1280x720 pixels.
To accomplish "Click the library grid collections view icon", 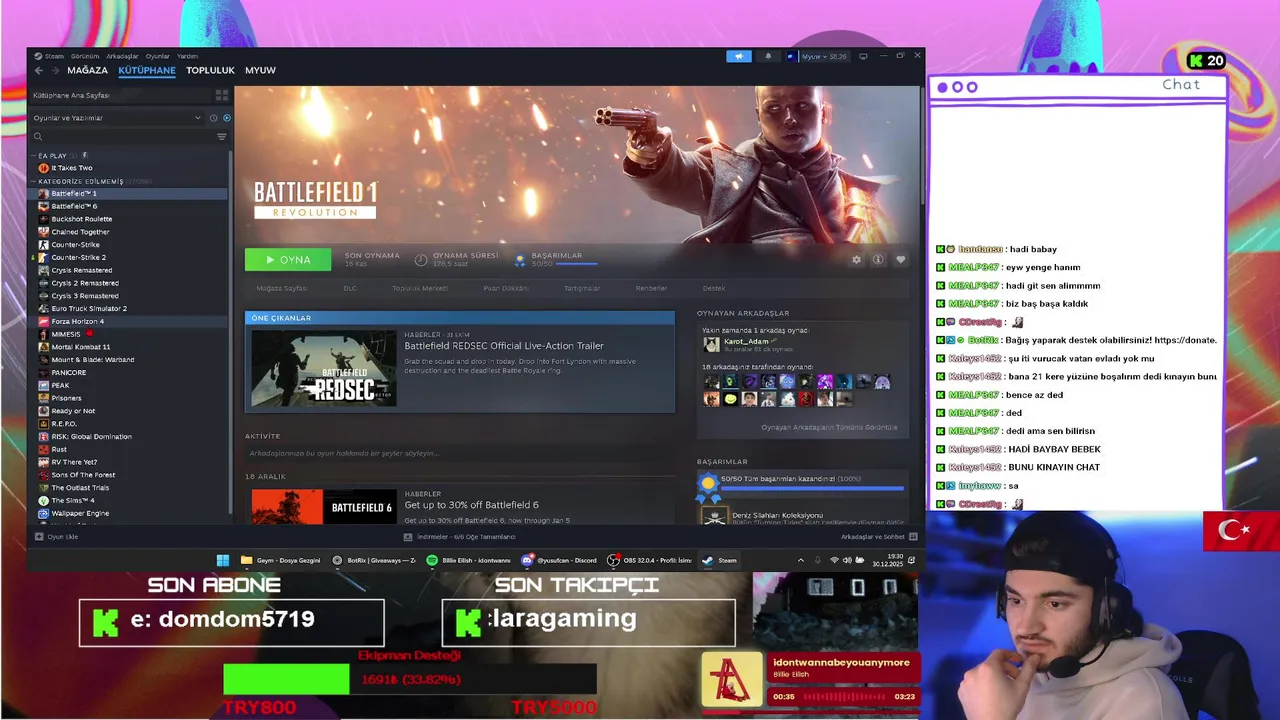I will click(x=222, y=95).
